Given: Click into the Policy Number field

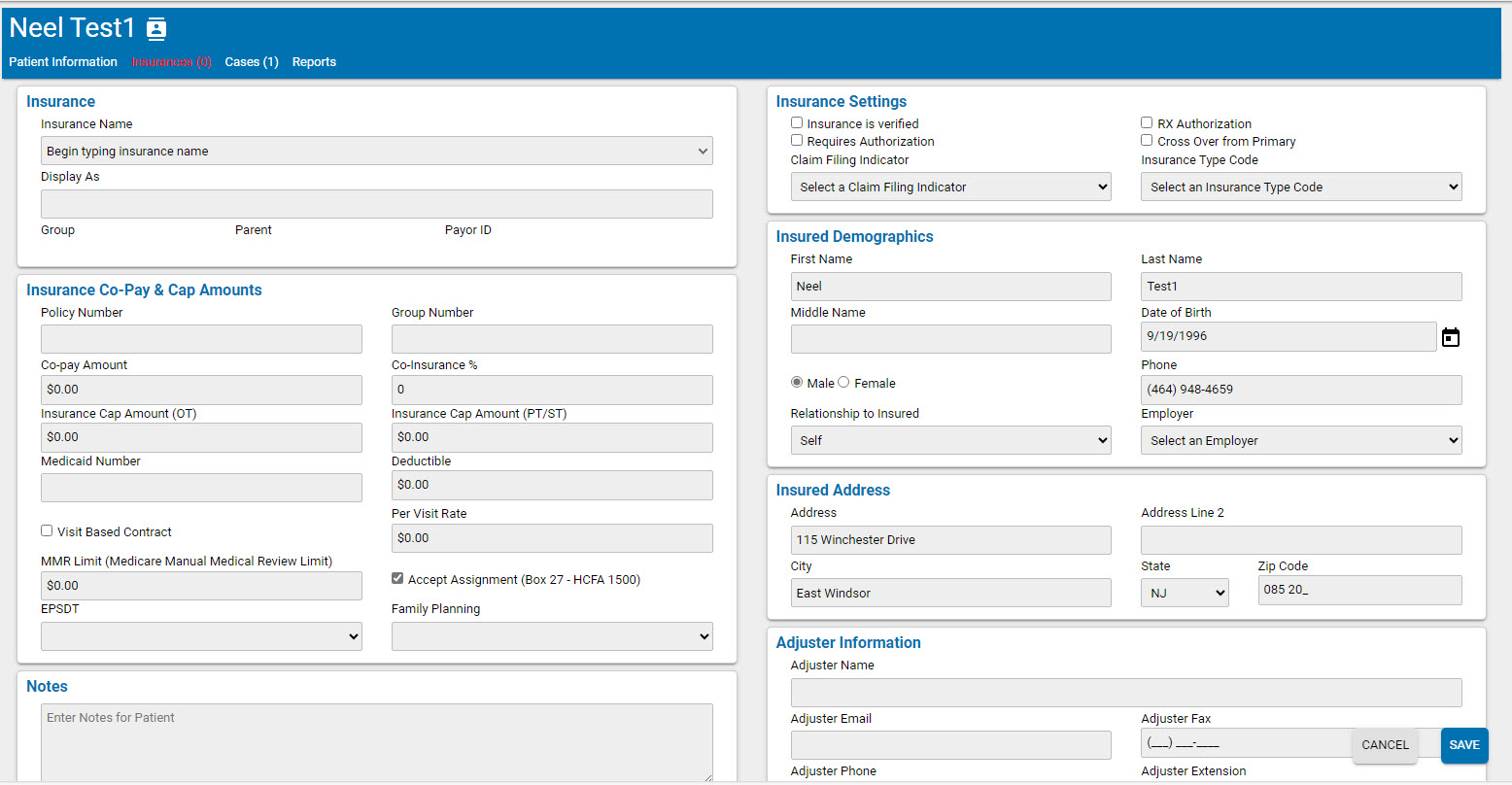Looking at the screenshot, I should coord(201,339).
